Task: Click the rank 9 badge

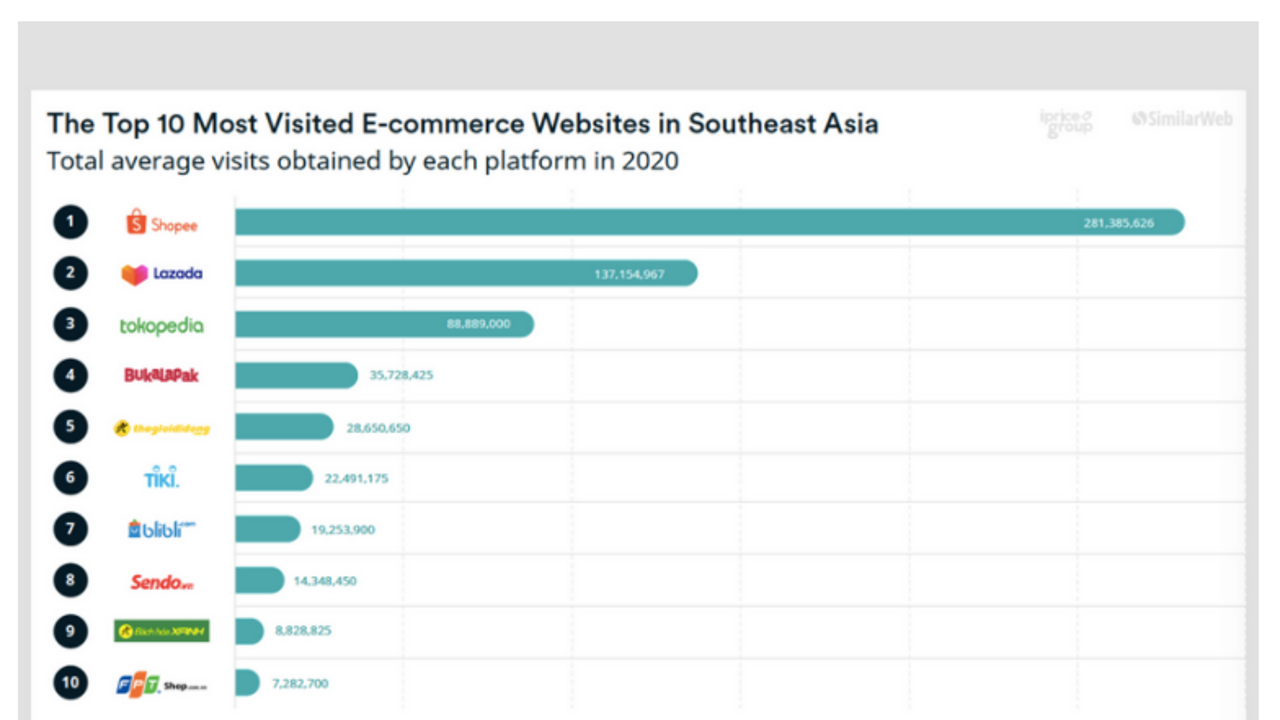Action: (70, 631)
